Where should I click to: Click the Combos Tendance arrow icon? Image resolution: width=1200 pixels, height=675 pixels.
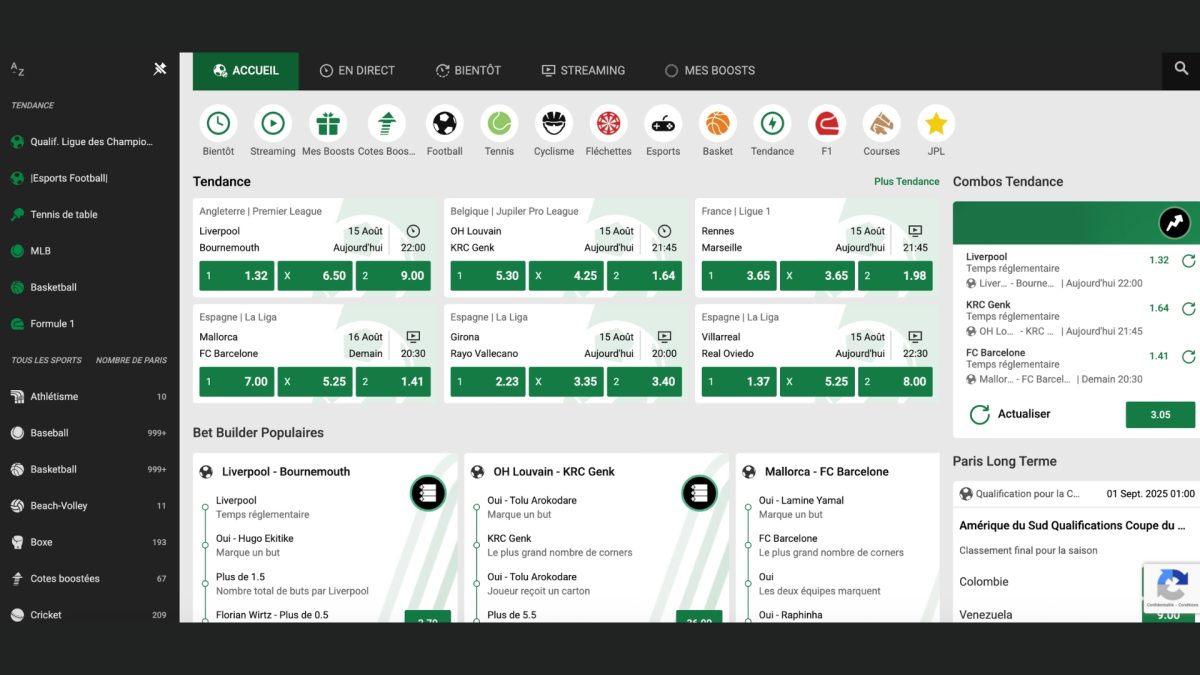pos(1175,223)
